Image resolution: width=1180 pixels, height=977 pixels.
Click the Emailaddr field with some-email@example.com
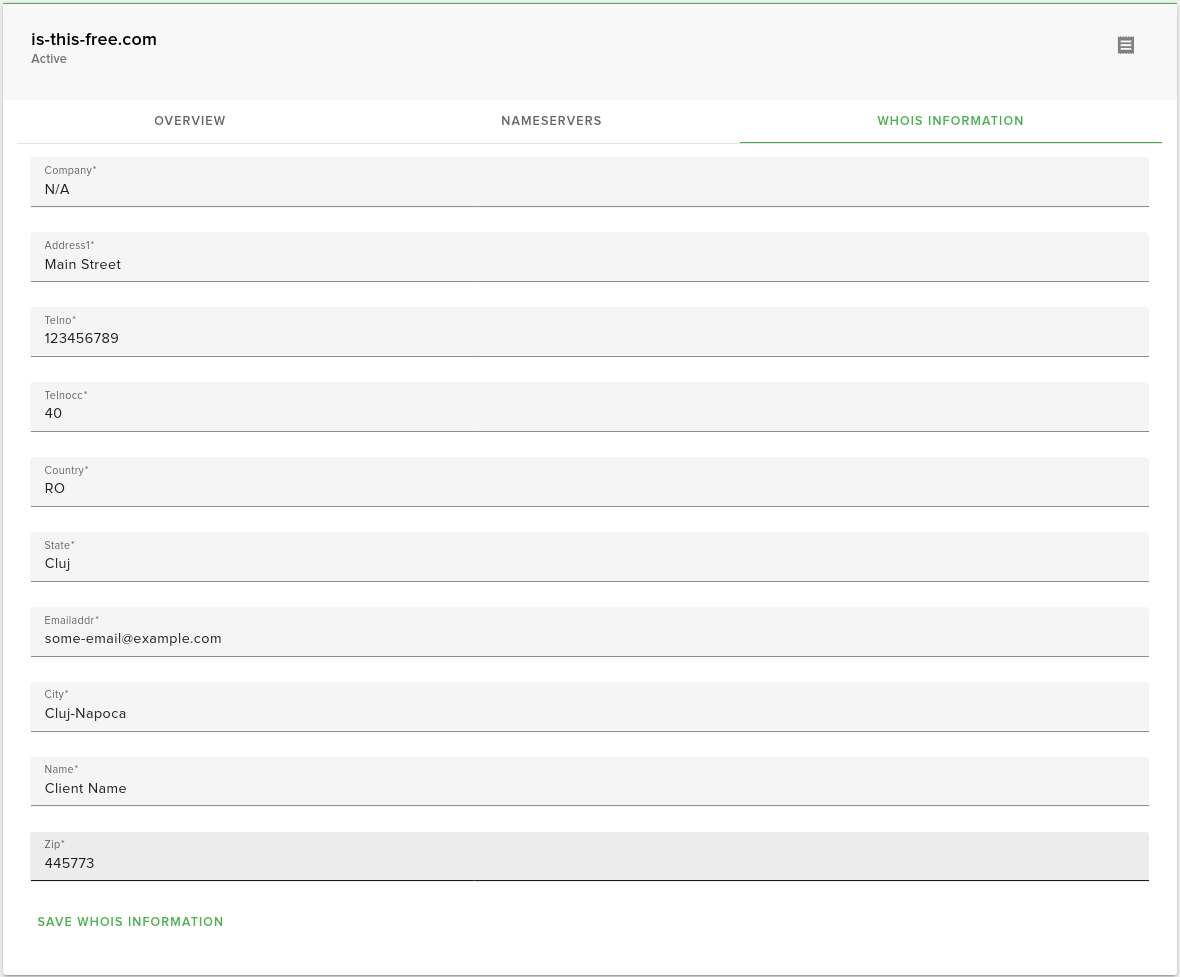(x=590, y=638)
